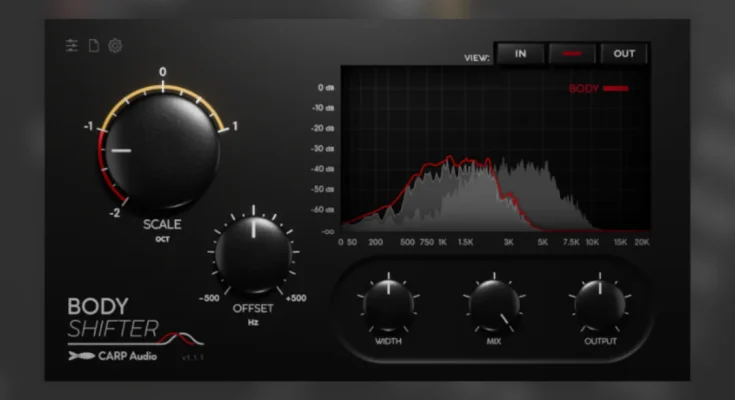Image resolution: width=735 pixels, height=400 pixels.
Task: Click the spectrum analyzer display
Action: pos(495,150)
